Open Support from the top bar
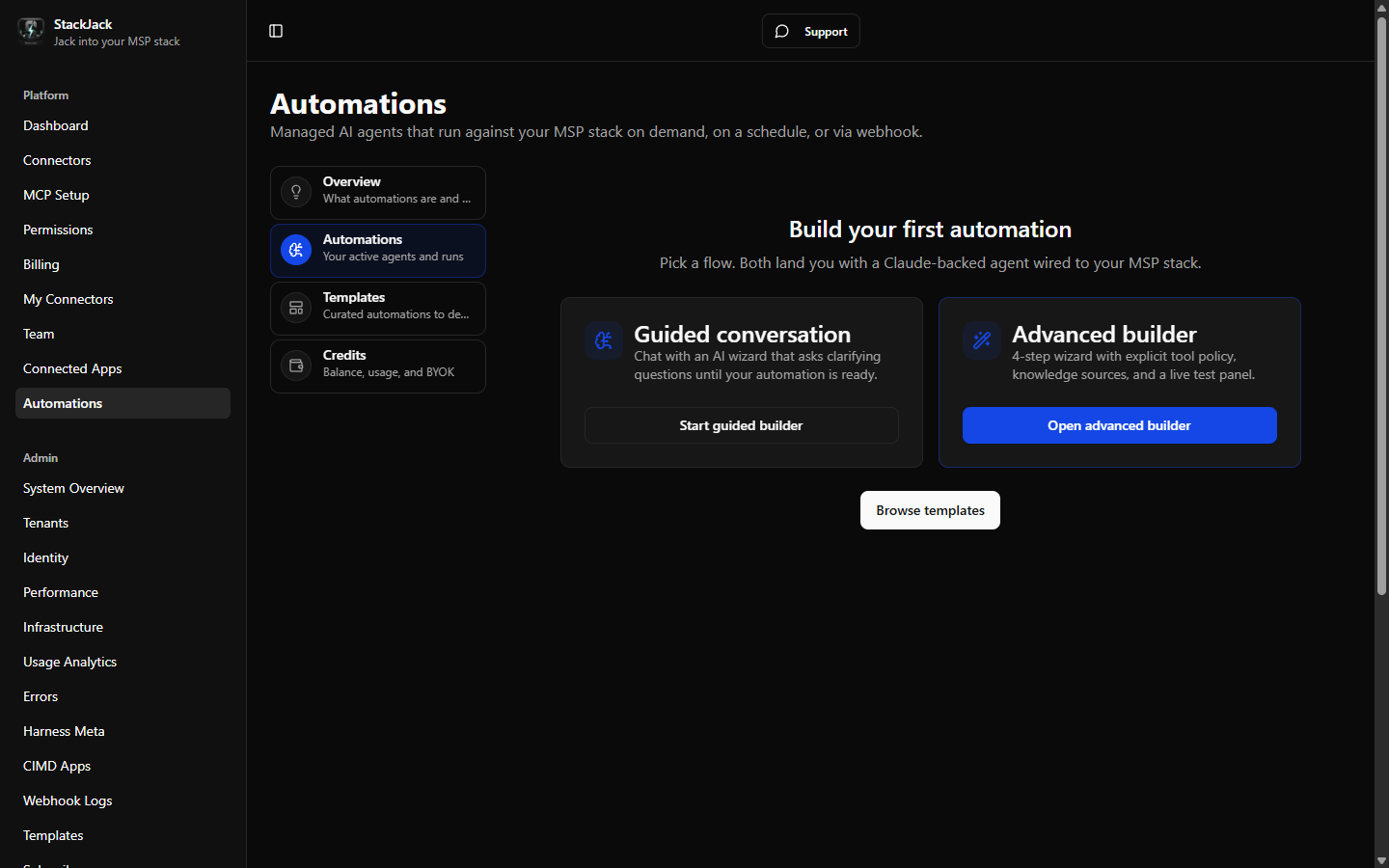Screen dimensions: 1389x868 pyautogui.click(x=811, y=31)
